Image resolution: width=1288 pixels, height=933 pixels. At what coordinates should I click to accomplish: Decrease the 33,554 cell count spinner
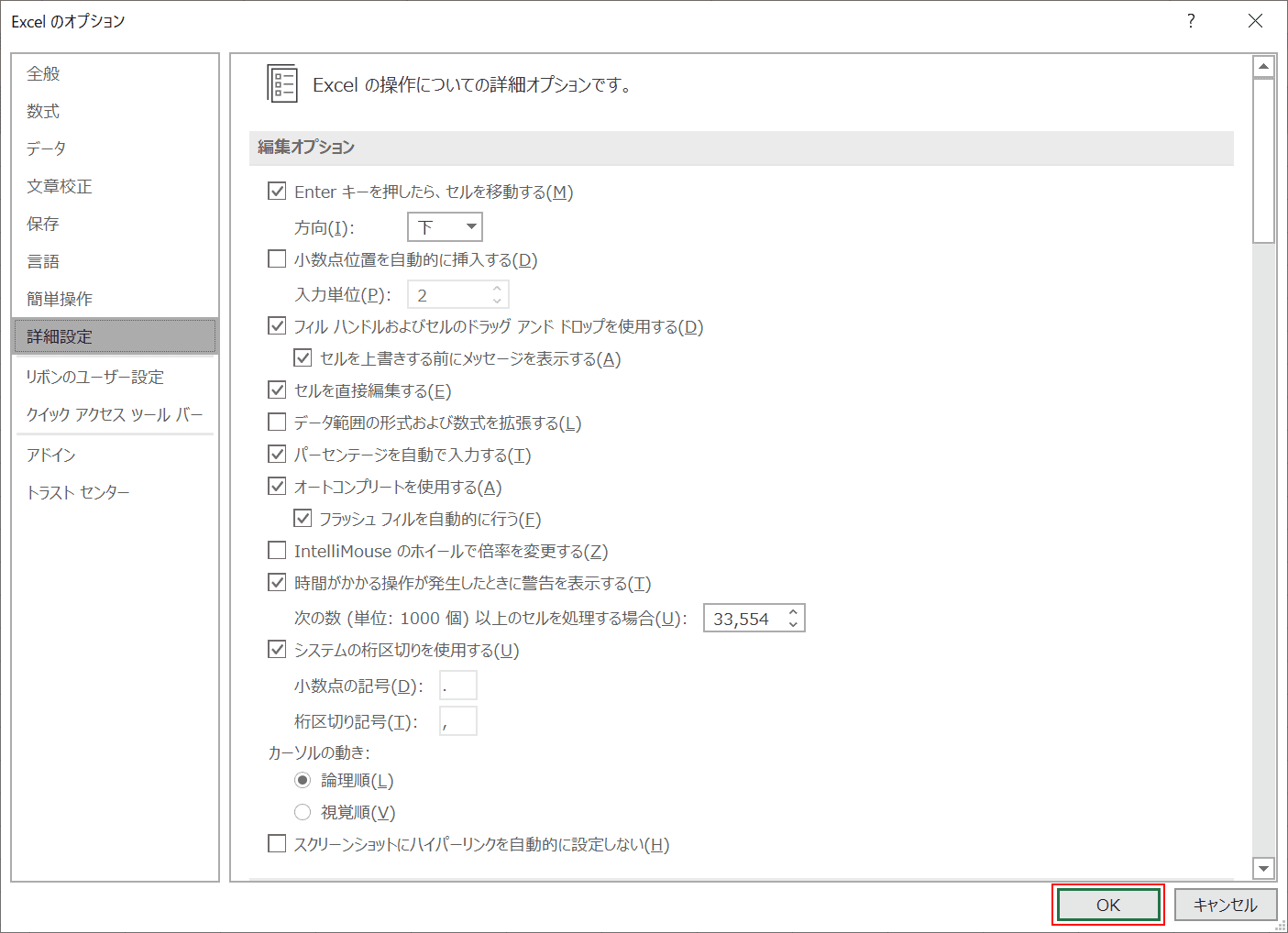[793, 624]
